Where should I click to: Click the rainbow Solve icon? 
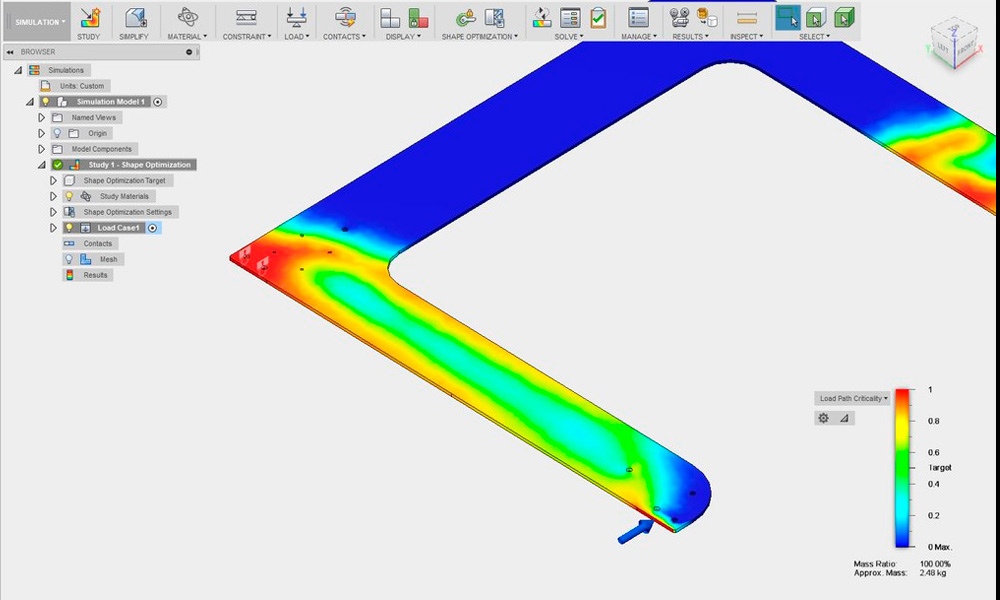coord(542,18)
